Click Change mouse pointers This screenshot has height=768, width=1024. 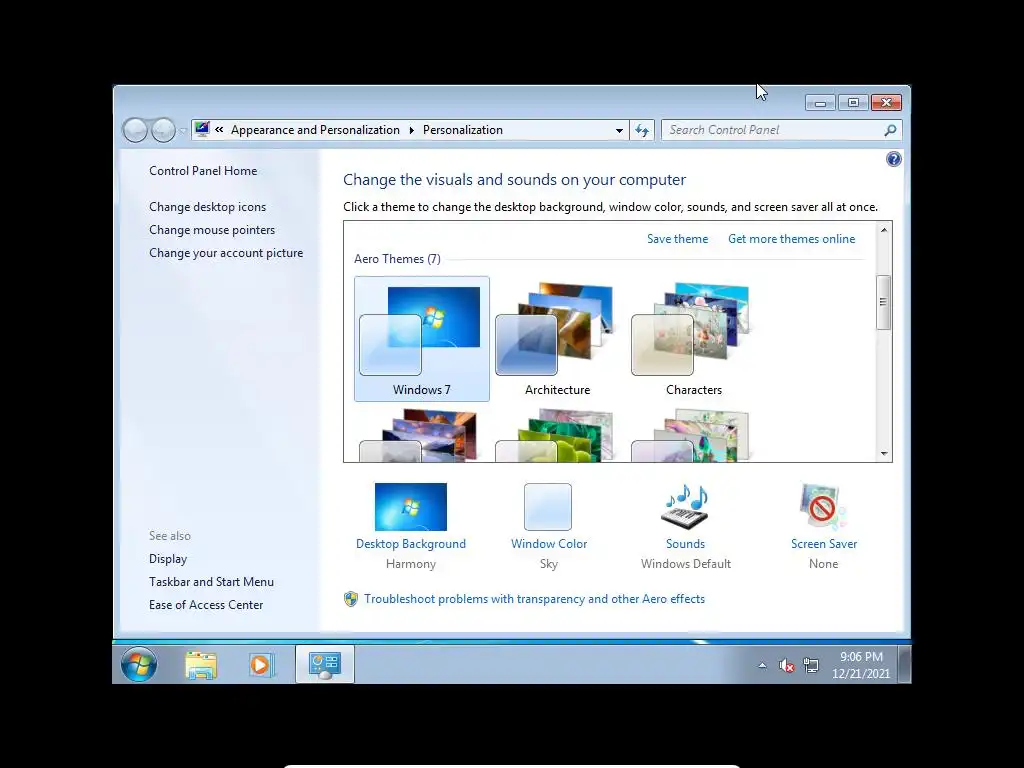click(212, 230)
